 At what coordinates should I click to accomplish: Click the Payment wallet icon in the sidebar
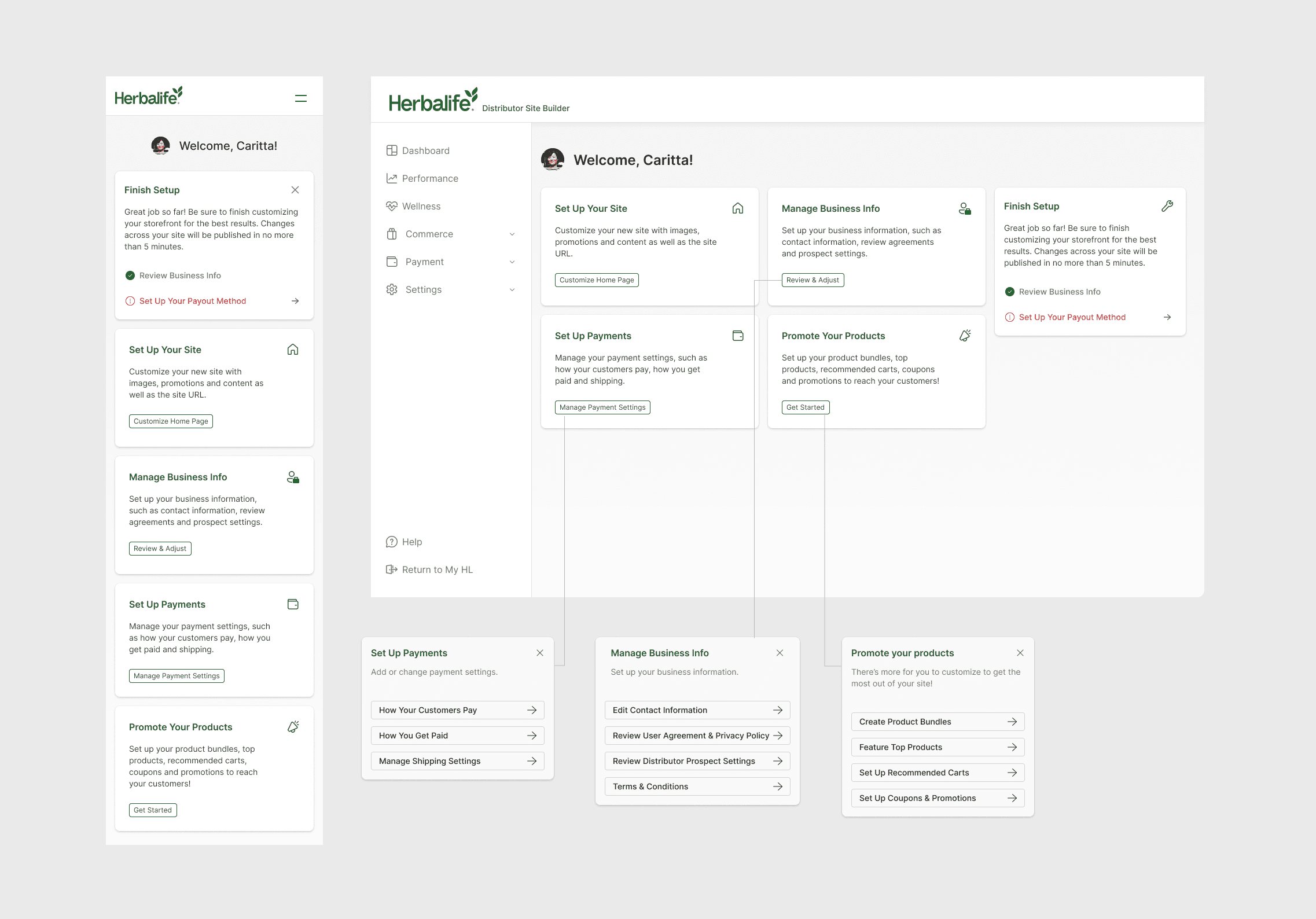392,262
